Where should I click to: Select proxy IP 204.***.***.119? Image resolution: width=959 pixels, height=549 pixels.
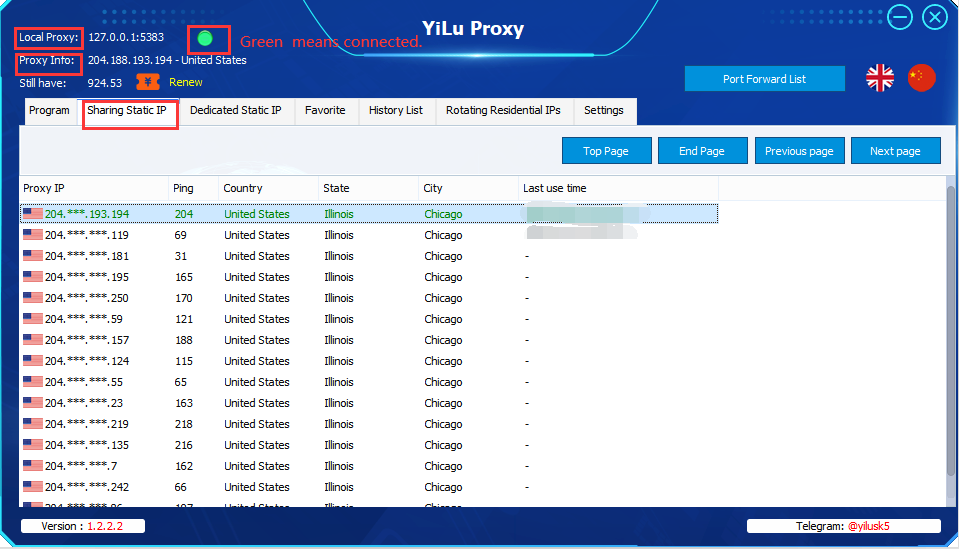click(87, 235)
